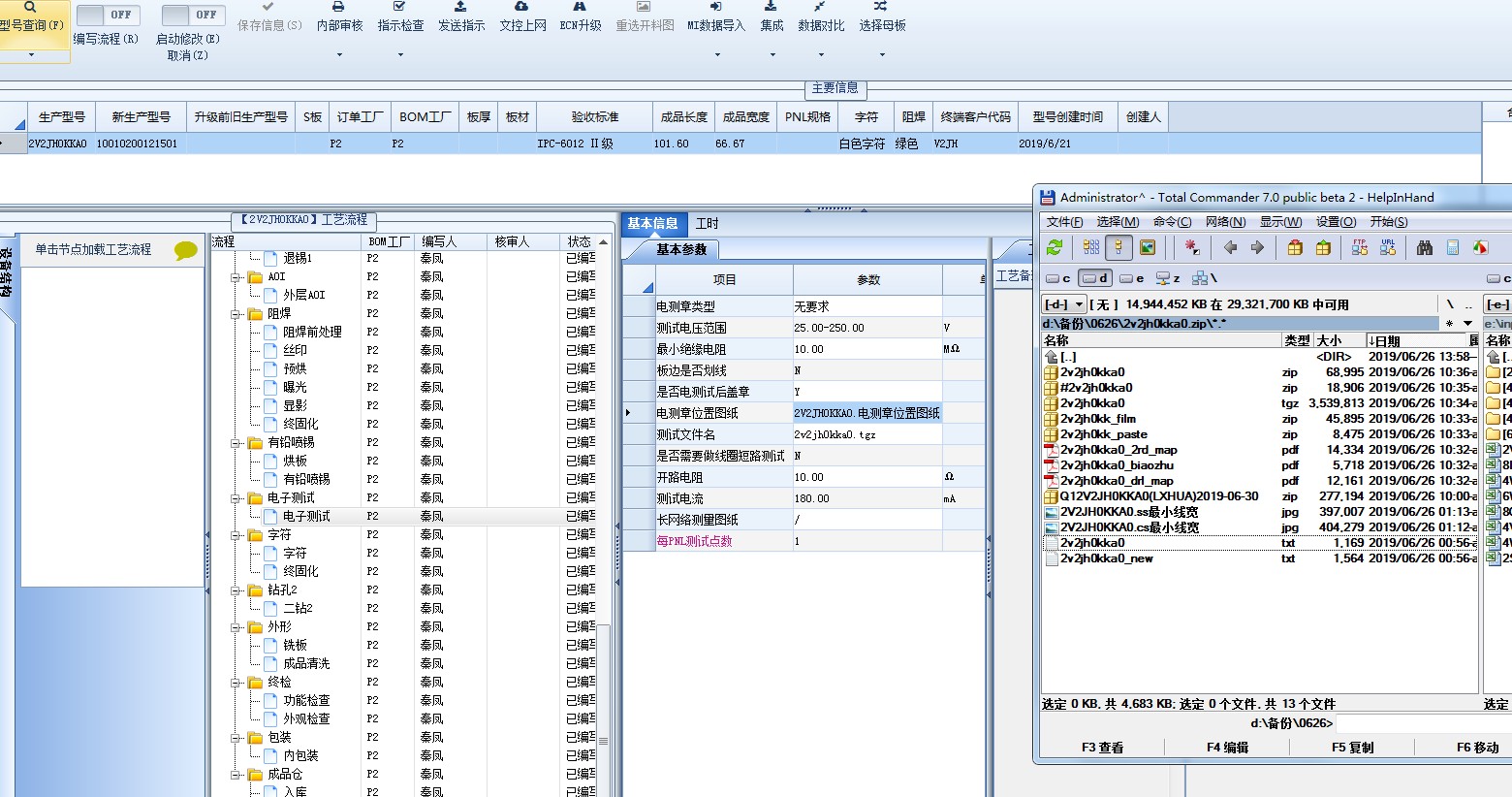Image resolution: width=1512 pixels, height=797 pixels.
Task: Click the F5 复制 button
Action: 1352,748
